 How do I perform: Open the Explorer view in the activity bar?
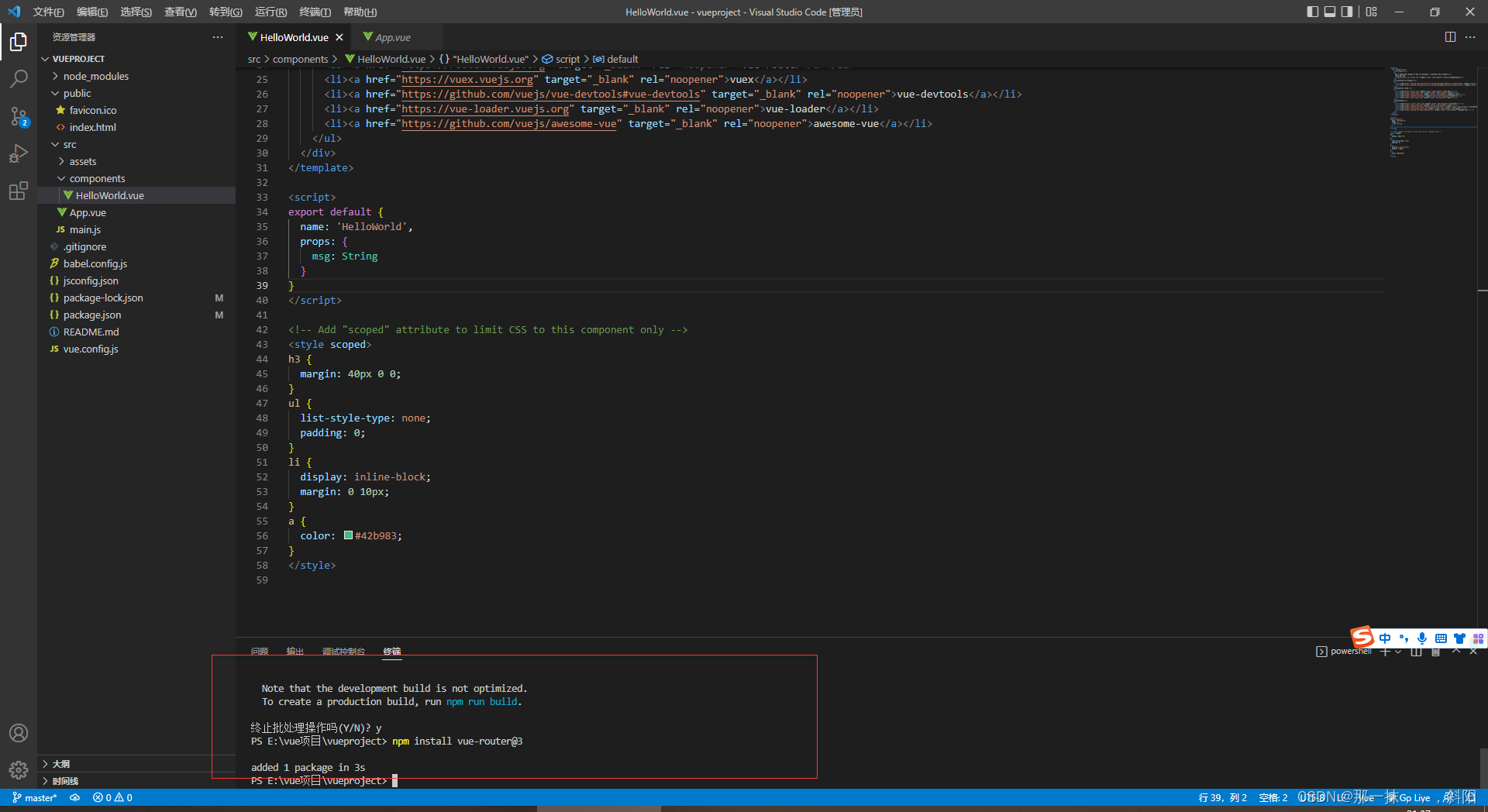point(19,41)
